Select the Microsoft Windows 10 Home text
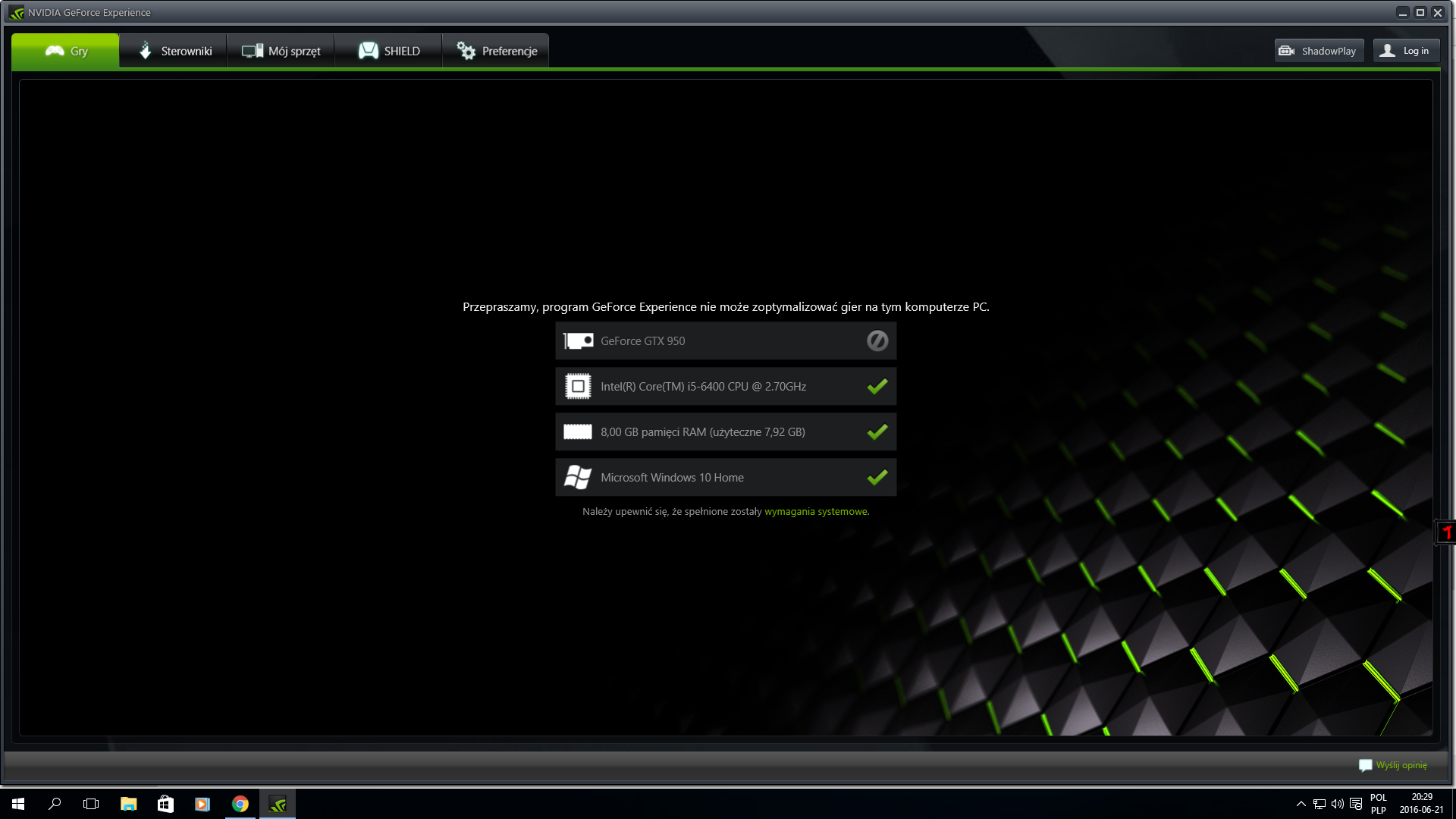The image size is (1456, 819). click(x=673, y=478)
